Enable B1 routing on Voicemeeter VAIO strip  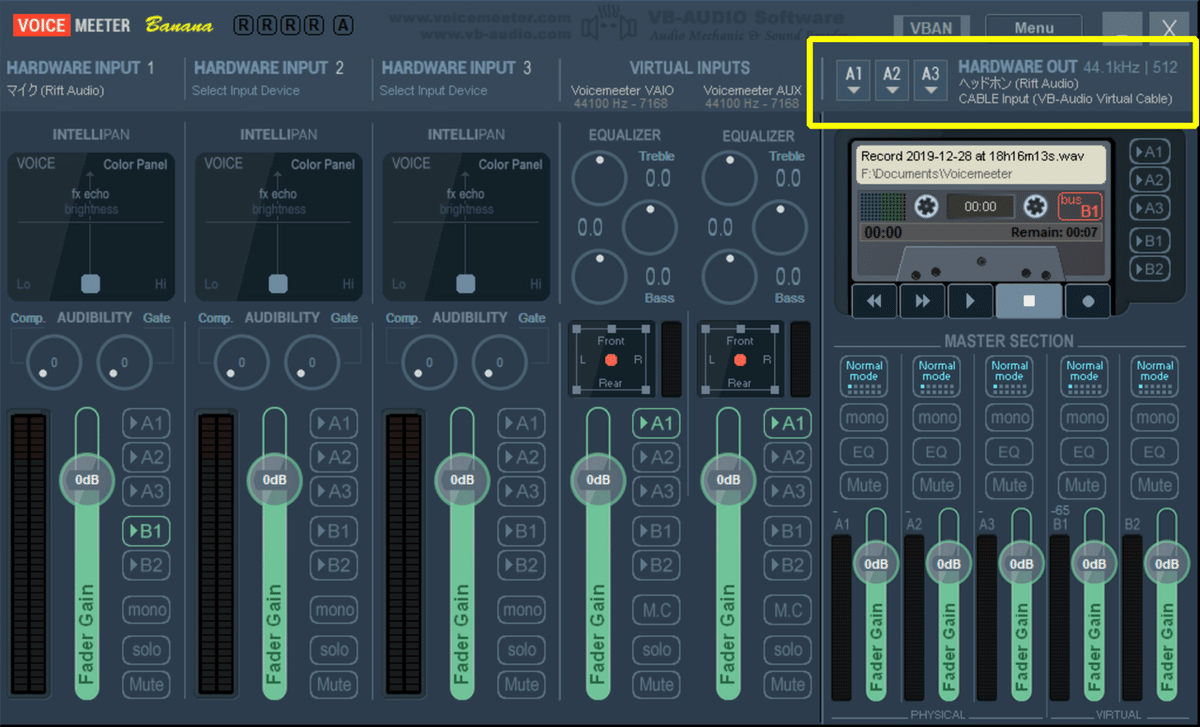click(656, 531)
